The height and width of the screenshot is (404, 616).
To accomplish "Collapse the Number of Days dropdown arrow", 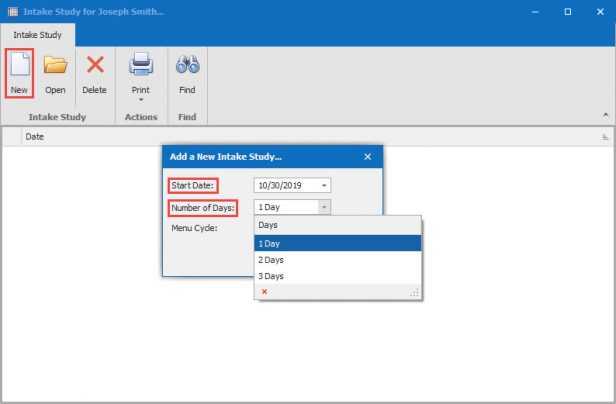I will tap(323, 207).
